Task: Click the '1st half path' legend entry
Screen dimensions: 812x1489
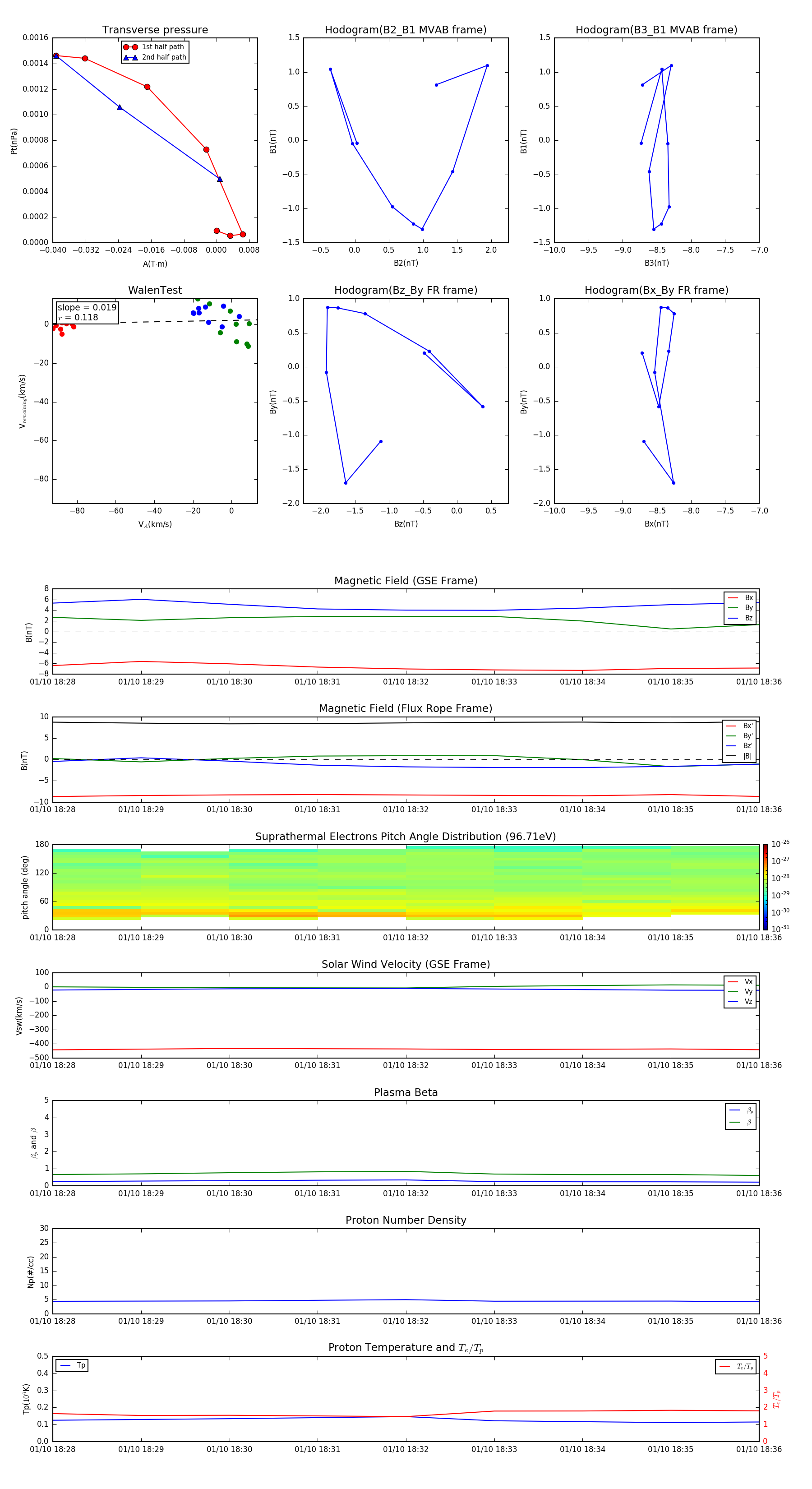Action: 154,47
